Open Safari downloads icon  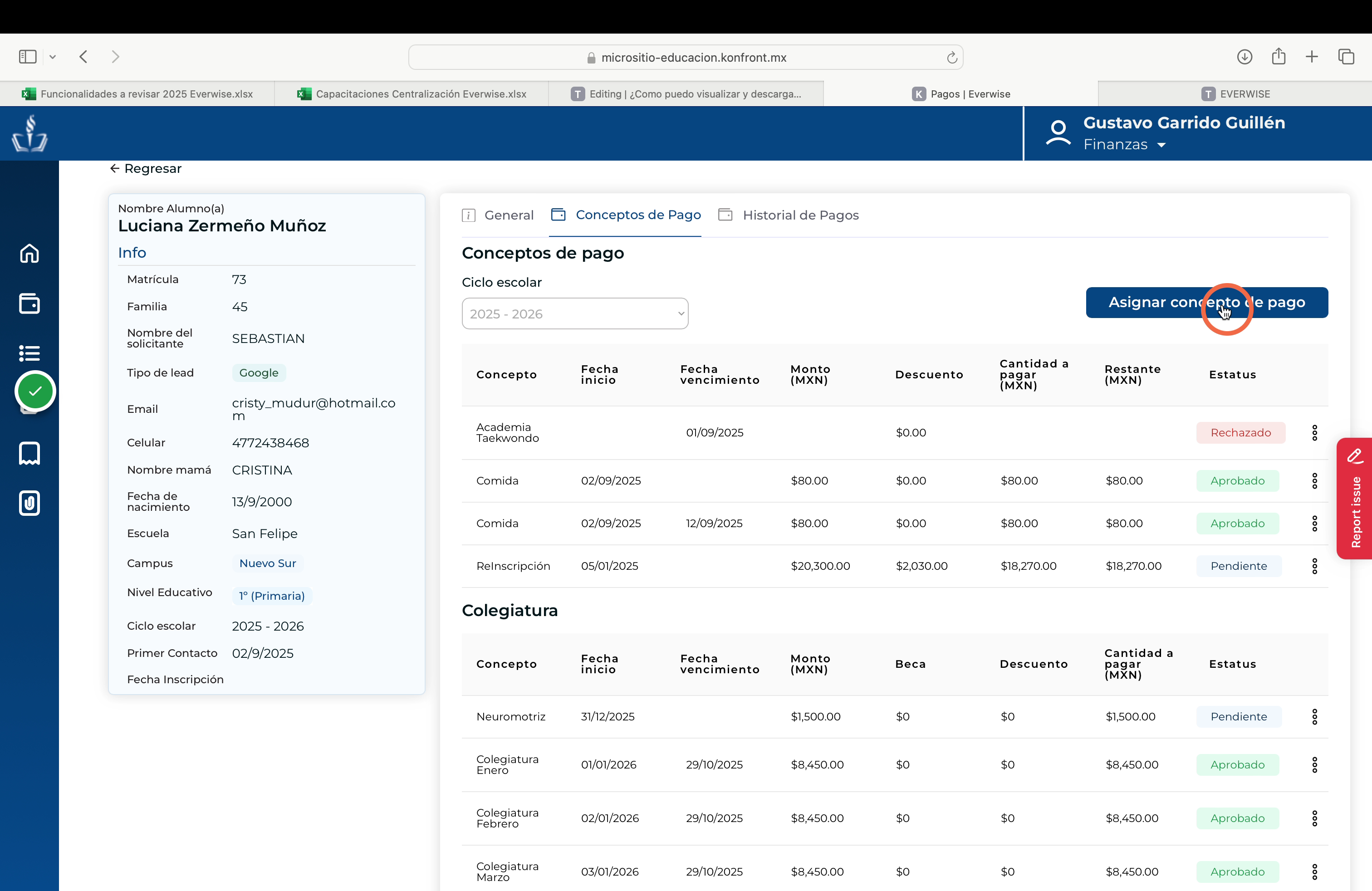(1245, 56)
